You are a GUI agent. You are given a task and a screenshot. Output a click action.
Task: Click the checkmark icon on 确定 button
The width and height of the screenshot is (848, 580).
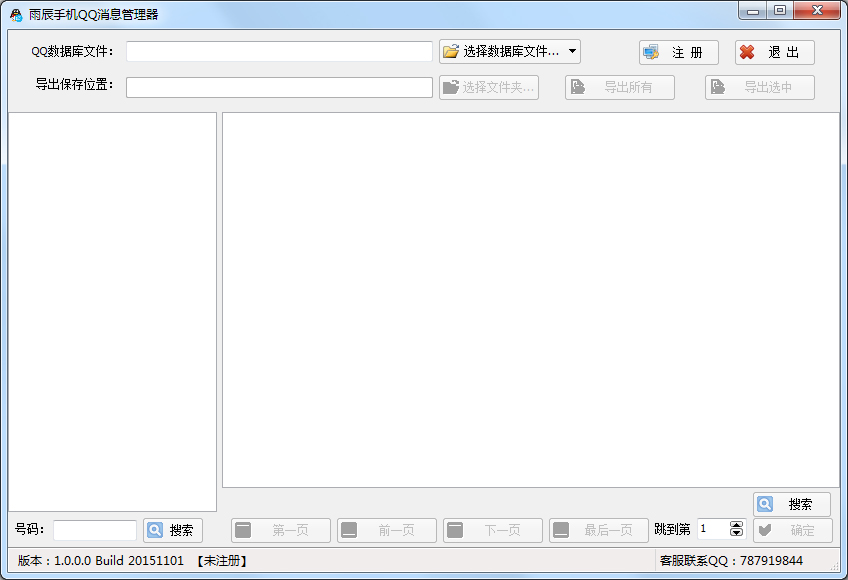coord(765,531)
